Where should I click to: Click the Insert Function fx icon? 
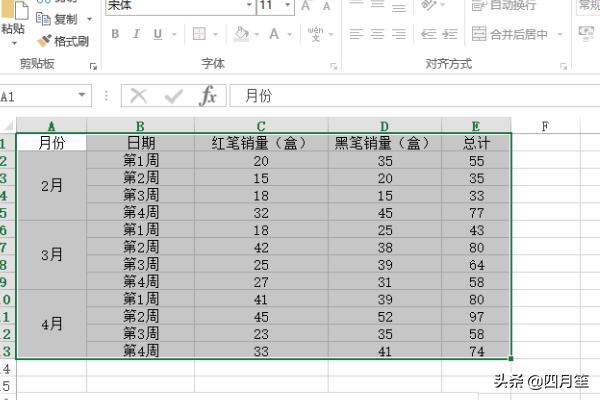point(208,96)
